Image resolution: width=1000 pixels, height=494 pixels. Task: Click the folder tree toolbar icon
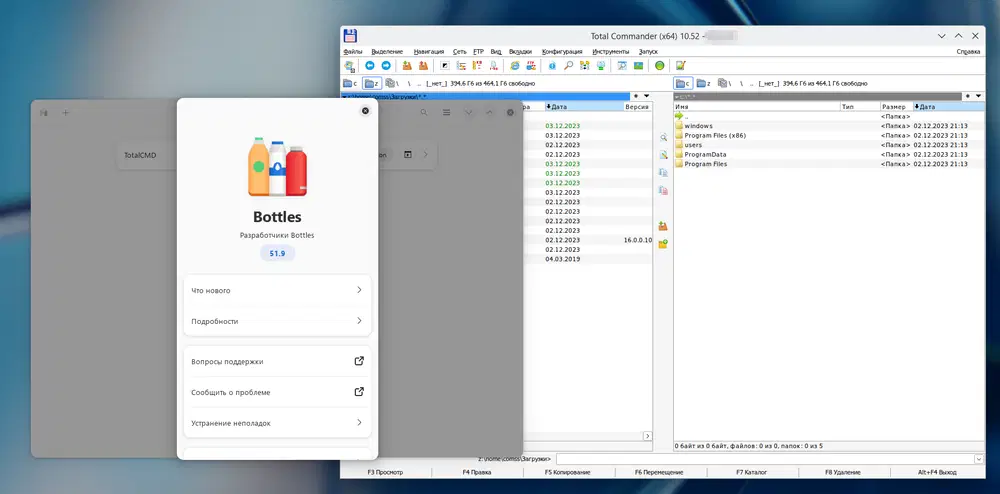(461, 66)
